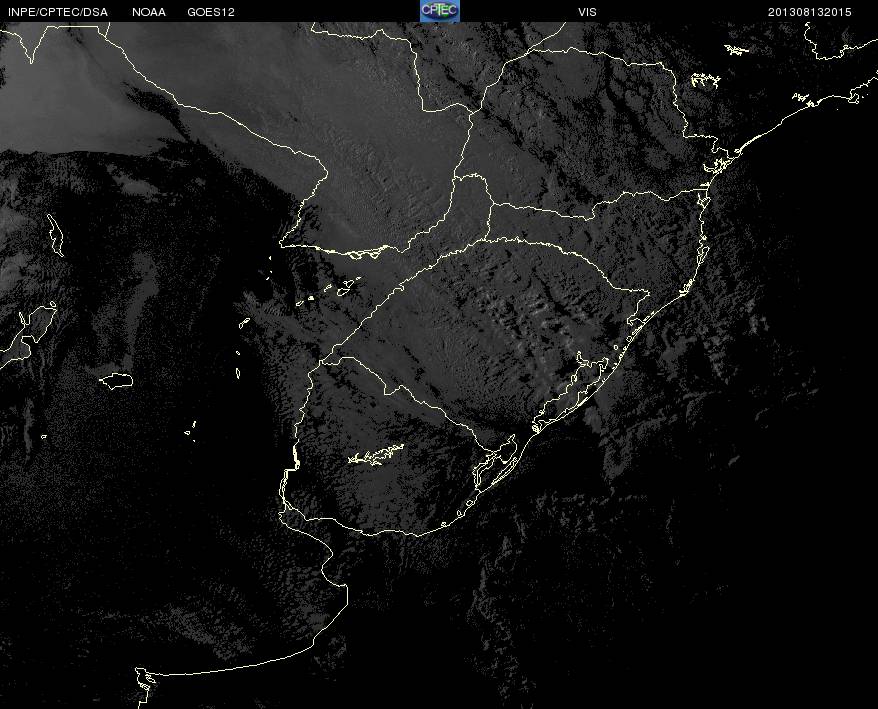Click the coastal headland outline at bottom left
Viewport: 878px width, 709px height.
146,680
